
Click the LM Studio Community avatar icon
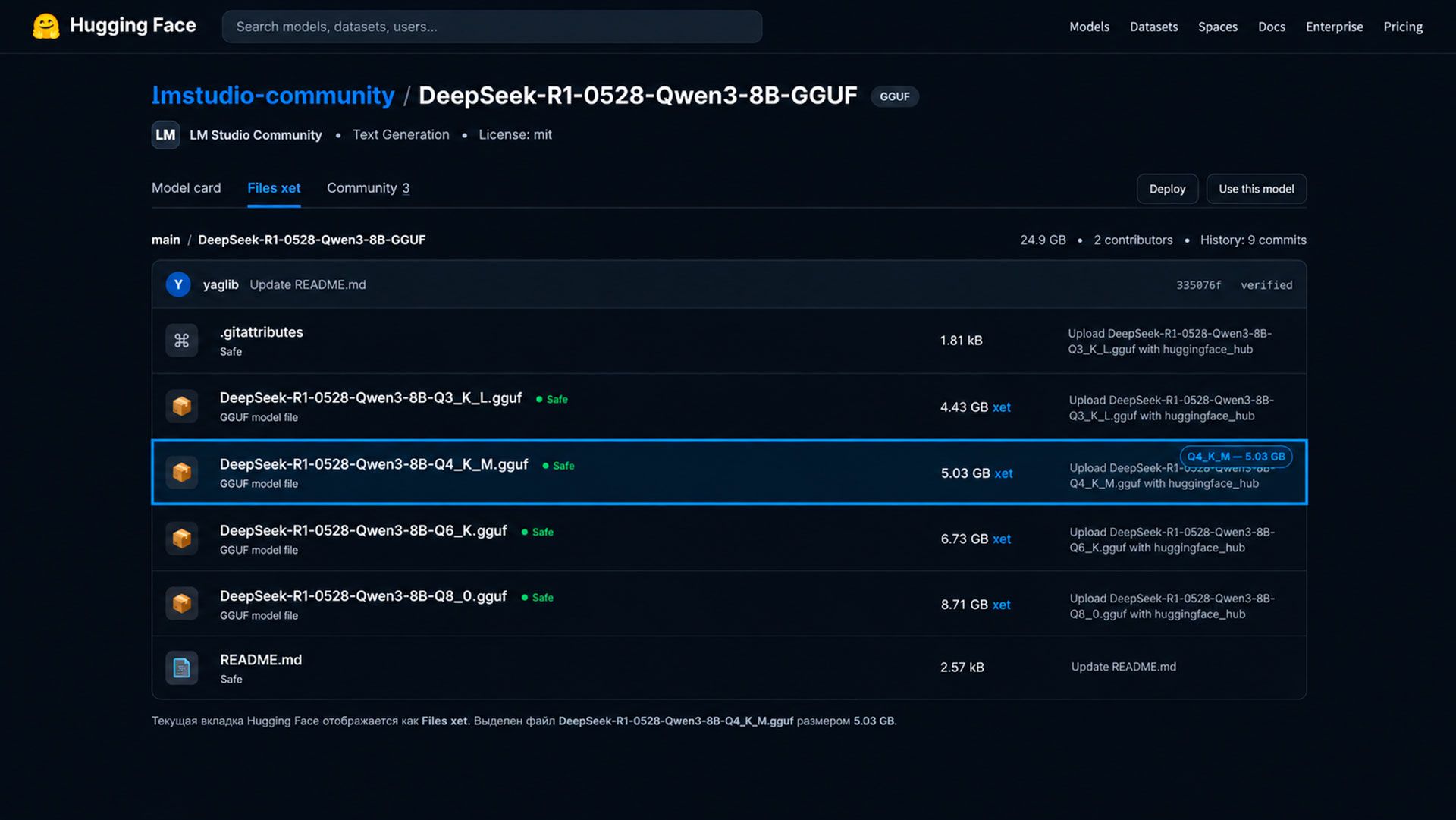pos(165,135)
